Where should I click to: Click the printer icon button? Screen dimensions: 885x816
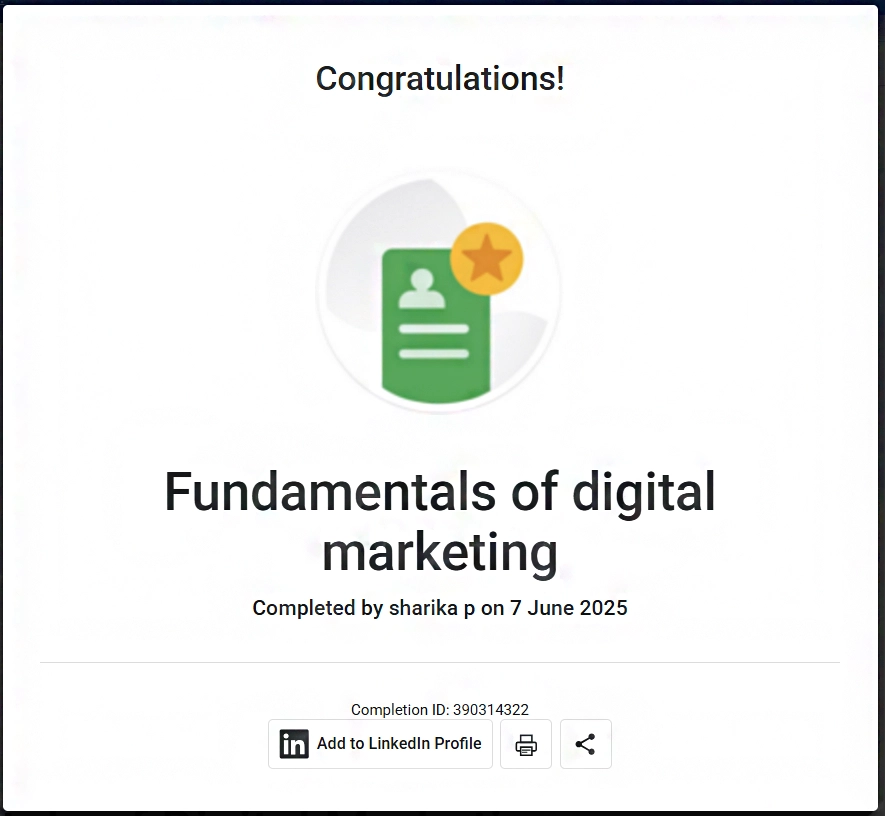coord(526,744)
